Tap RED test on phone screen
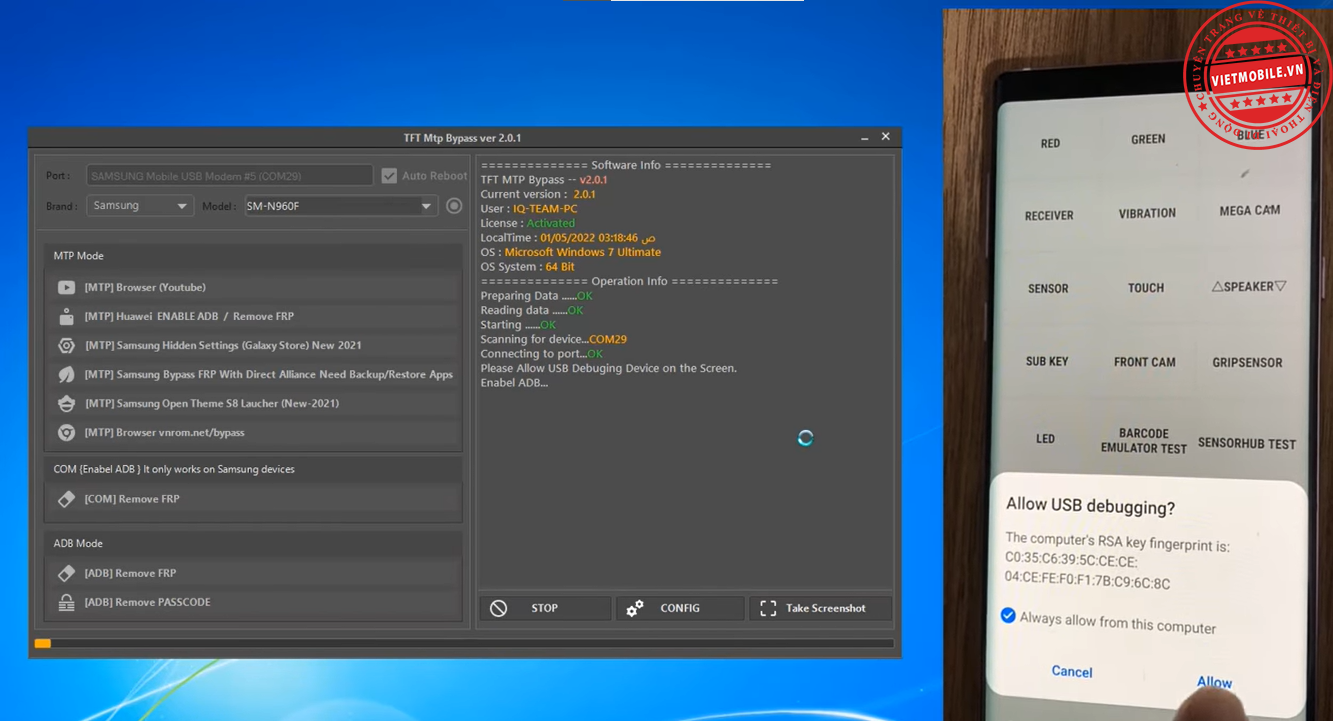This screenshot has width=1333, height=721. tap(1050, 143)
